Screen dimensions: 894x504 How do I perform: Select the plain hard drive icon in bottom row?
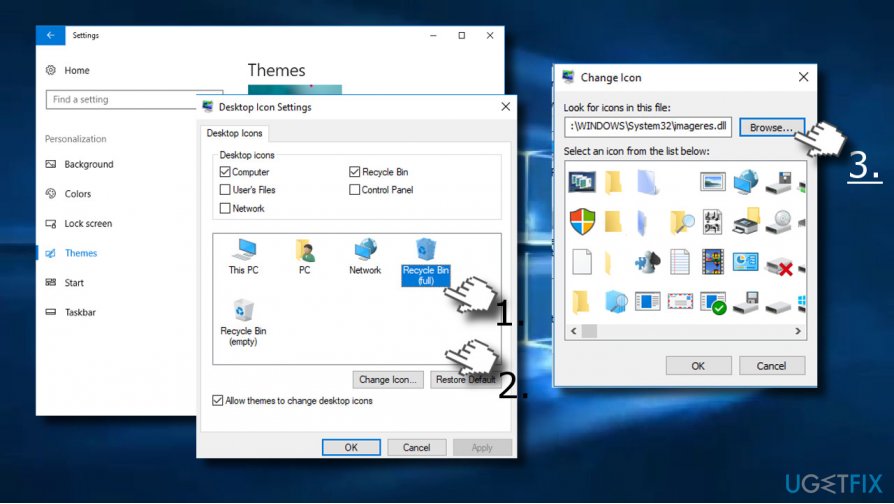coord(779,307)
